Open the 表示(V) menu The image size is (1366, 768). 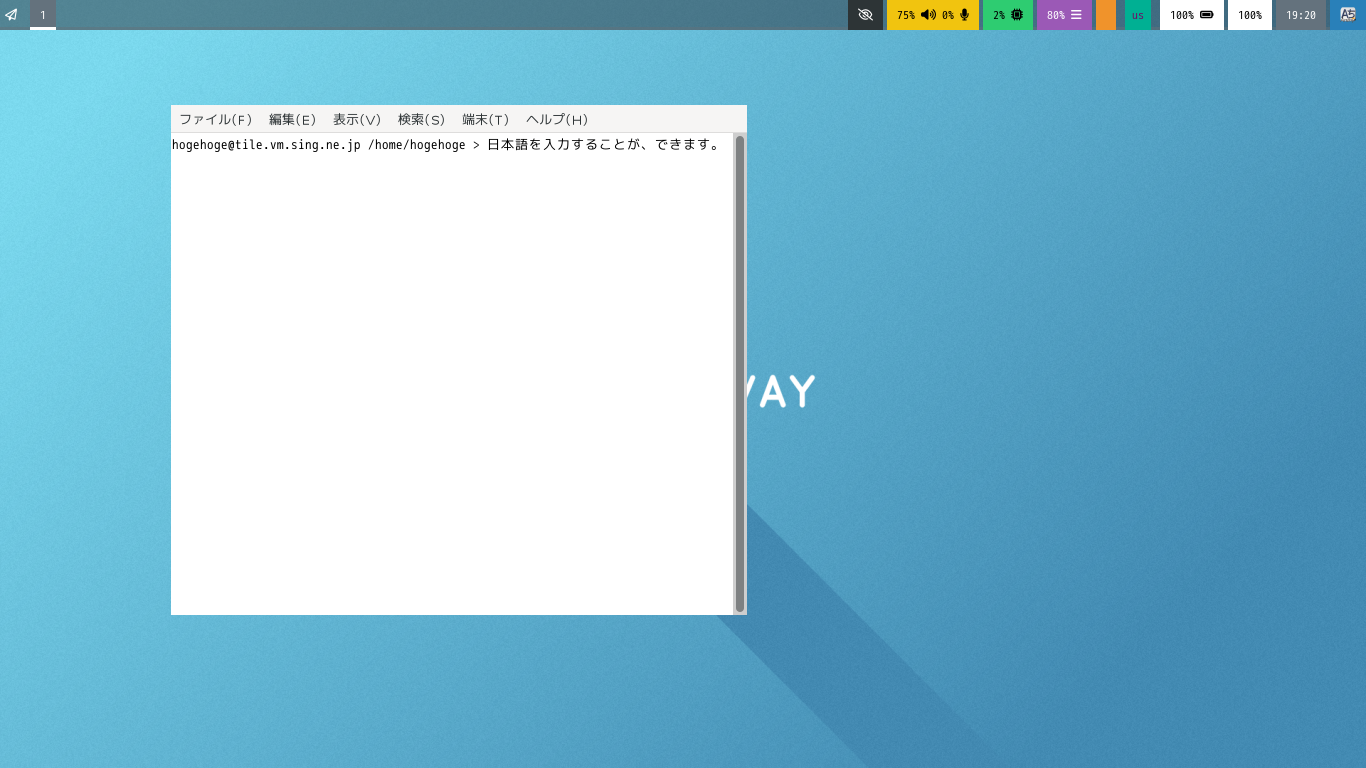click(357, 119)
